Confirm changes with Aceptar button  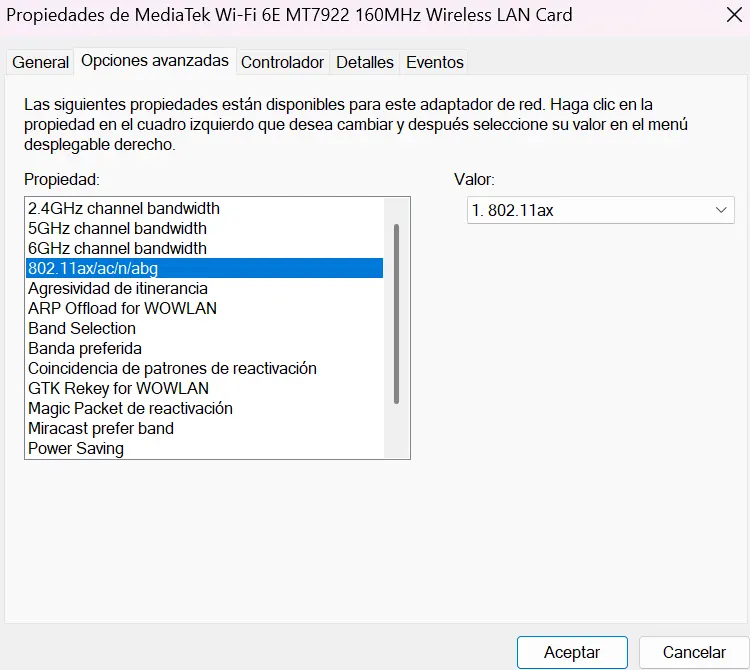572,652
